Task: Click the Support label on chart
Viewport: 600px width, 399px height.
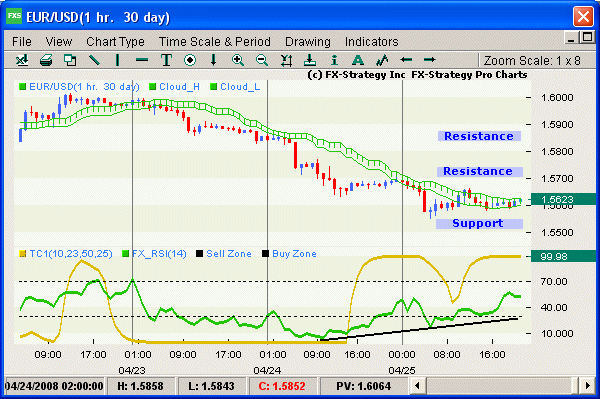Action: 479,223
